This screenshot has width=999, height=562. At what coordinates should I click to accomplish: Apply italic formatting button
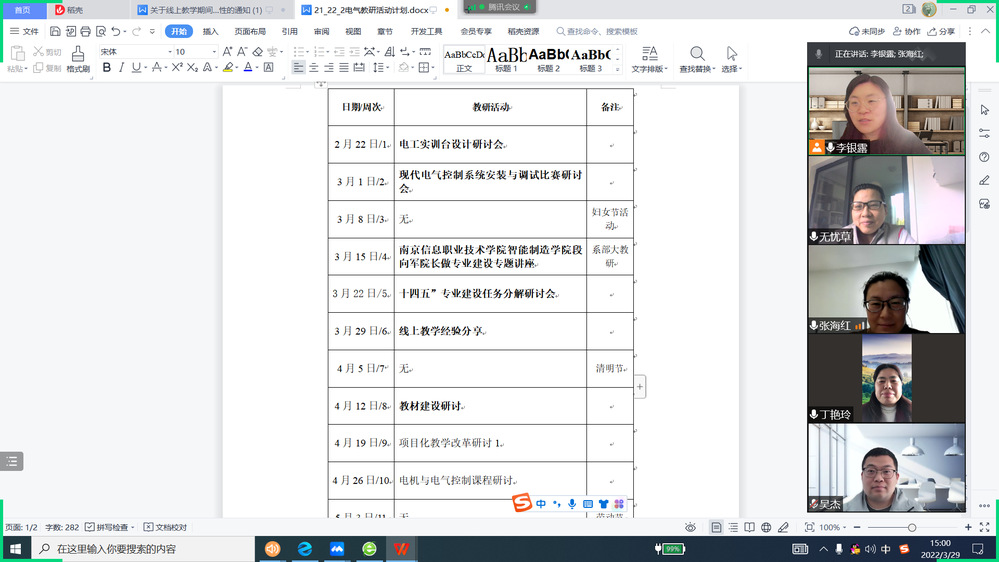click(x=122, y=68)
